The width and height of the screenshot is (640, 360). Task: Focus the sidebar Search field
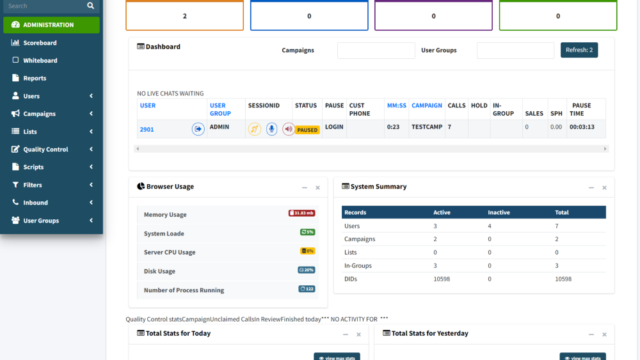point(44,6)
